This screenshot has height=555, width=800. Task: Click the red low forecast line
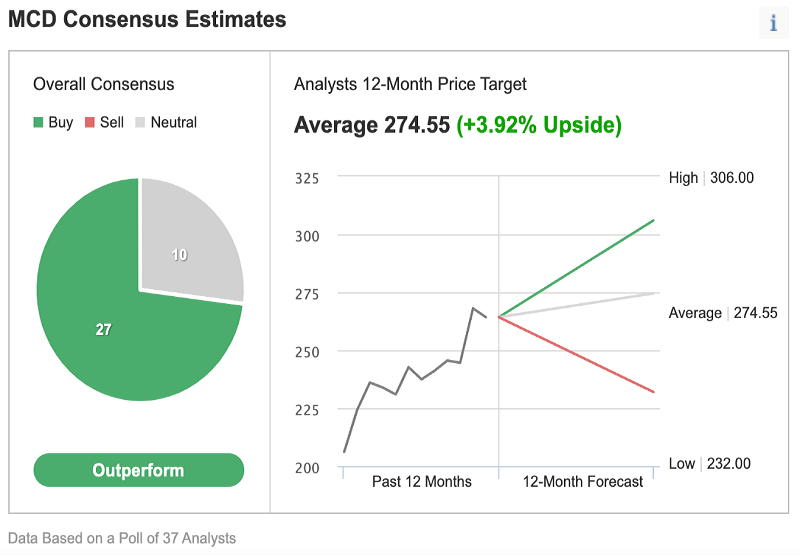tap(577, 355)
